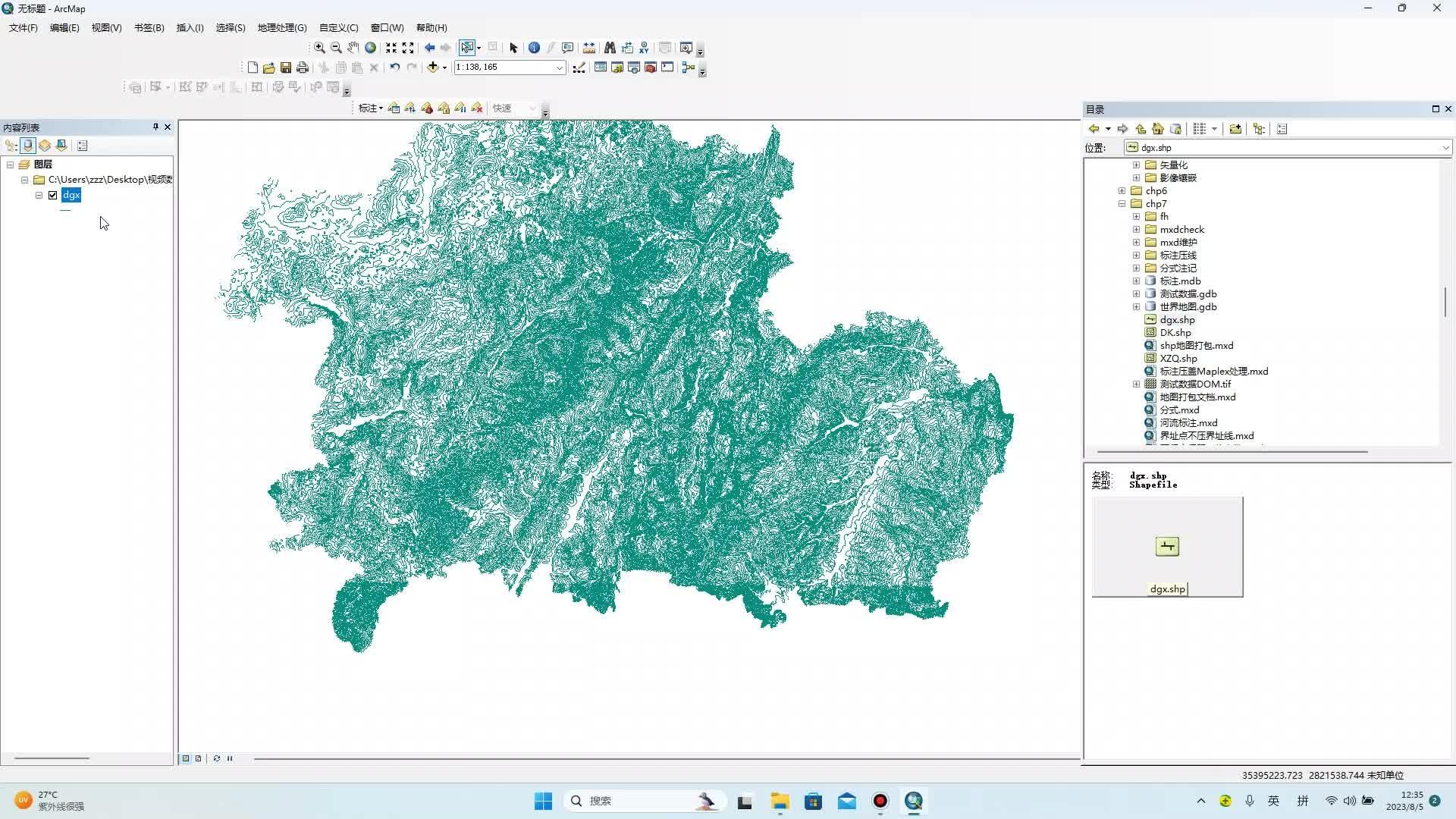Open the Measure tool
This screenshot has height=819, width=1456.
[589, 48]
